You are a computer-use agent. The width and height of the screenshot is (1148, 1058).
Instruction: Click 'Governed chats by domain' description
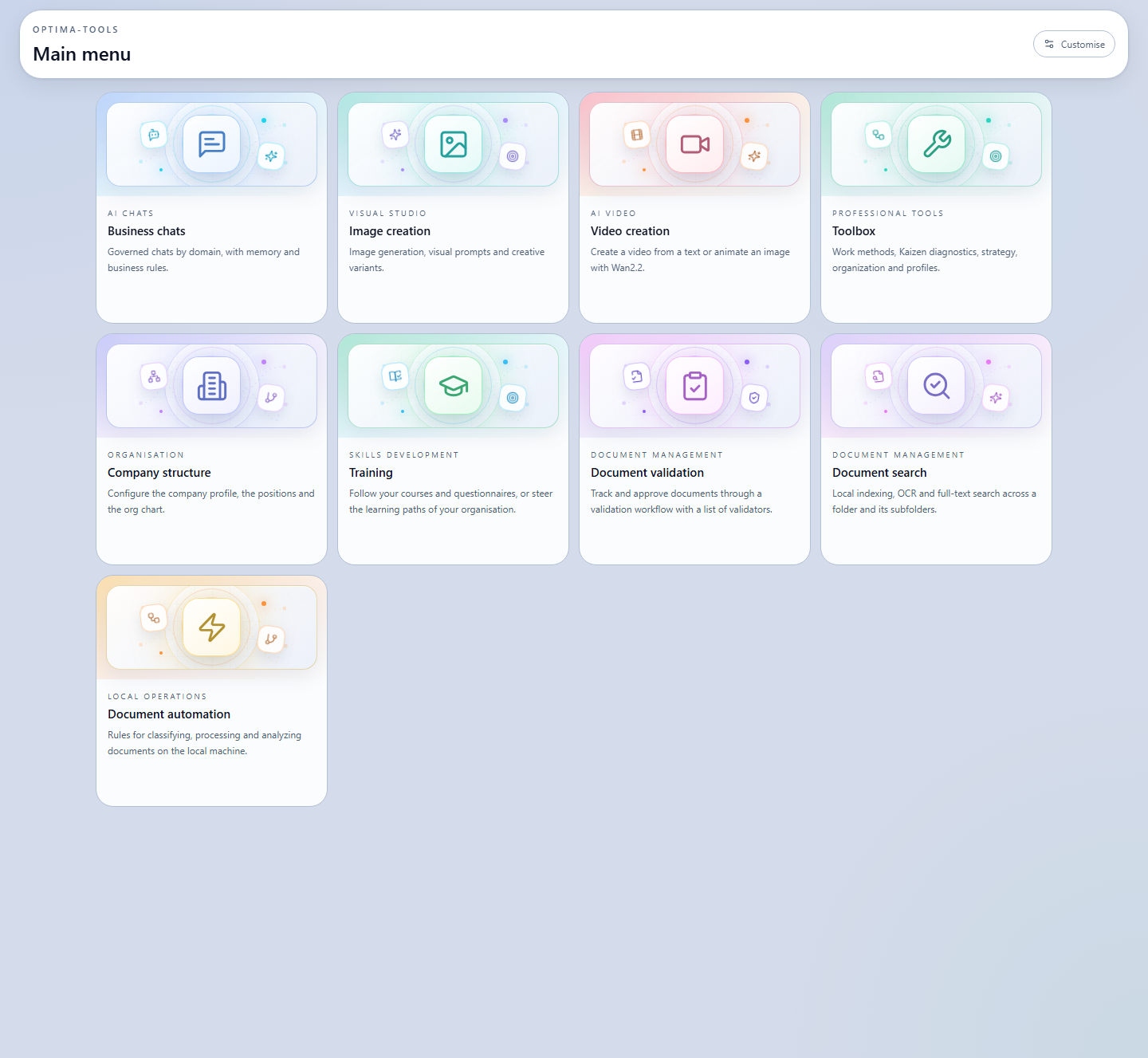point(204,260)
